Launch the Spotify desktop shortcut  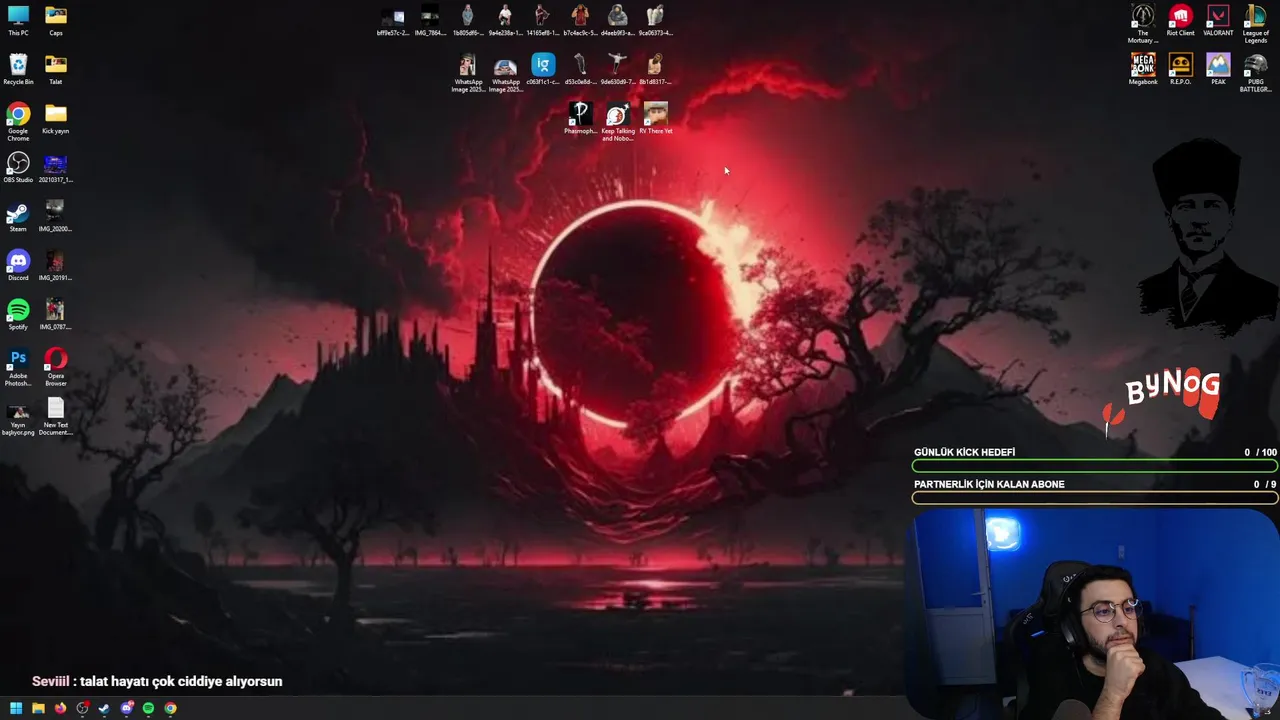(x=18, y=315)
